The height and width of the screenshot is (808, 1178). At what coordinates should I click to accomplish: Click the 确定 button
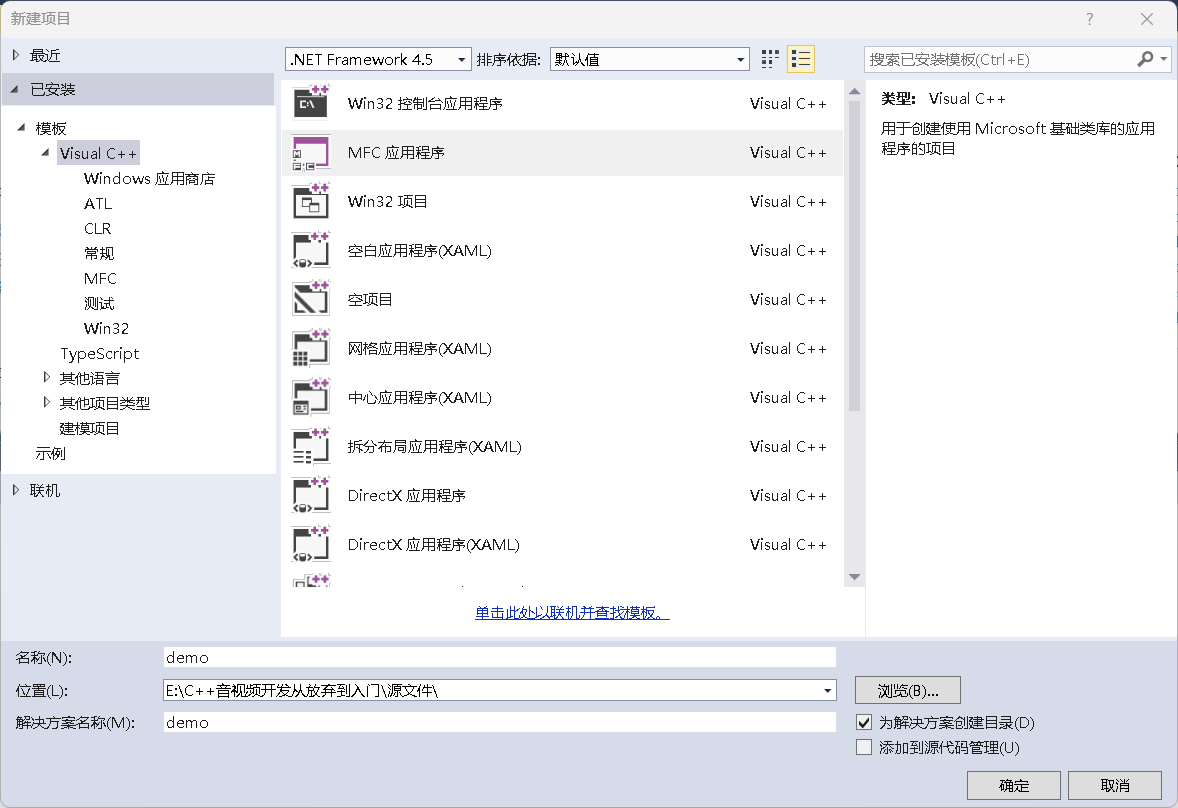point(1013,785)
